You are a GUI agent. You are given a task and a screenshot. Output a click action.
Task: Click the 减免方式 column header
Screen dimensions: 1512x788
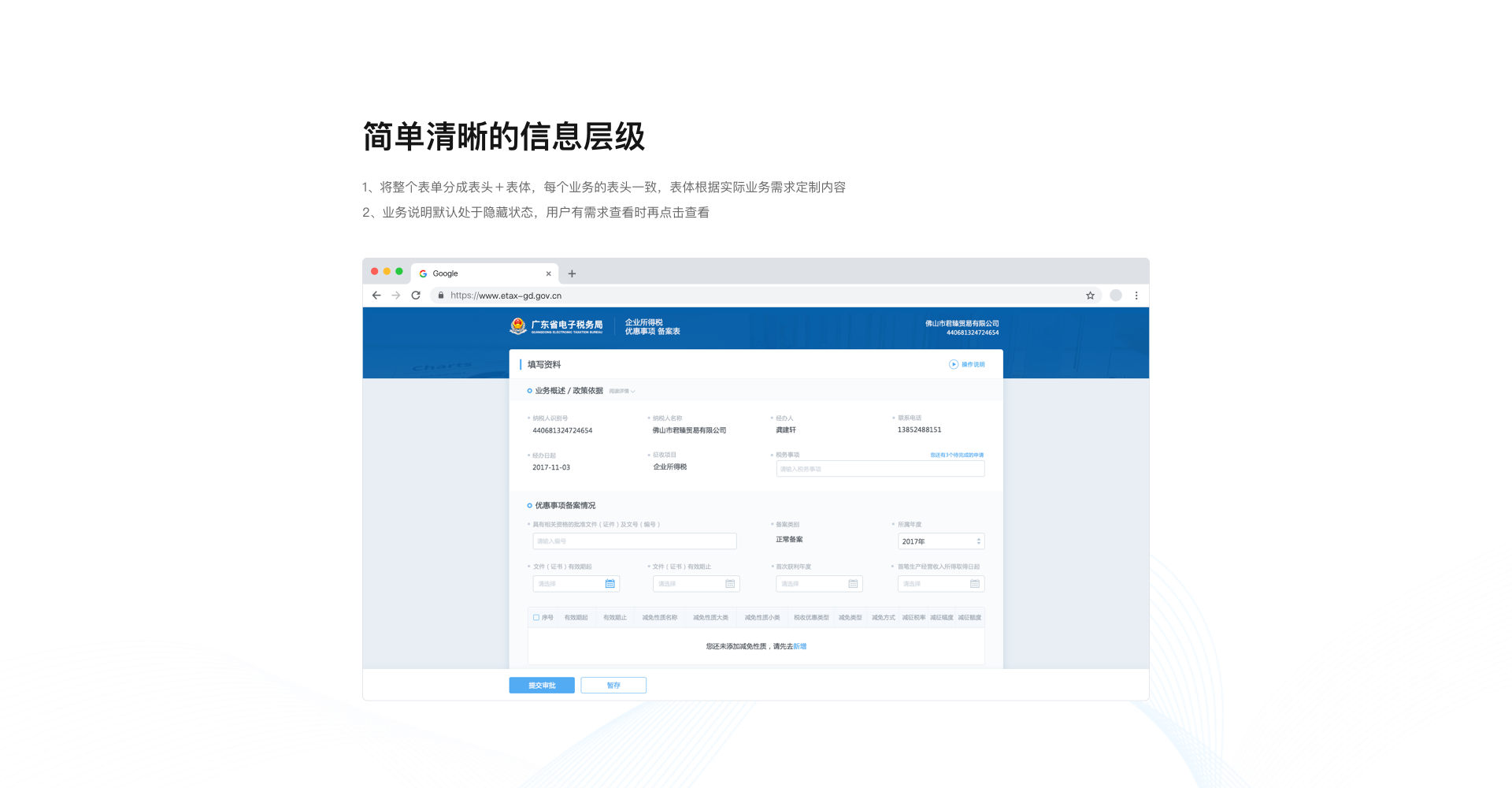pos(884,618)
